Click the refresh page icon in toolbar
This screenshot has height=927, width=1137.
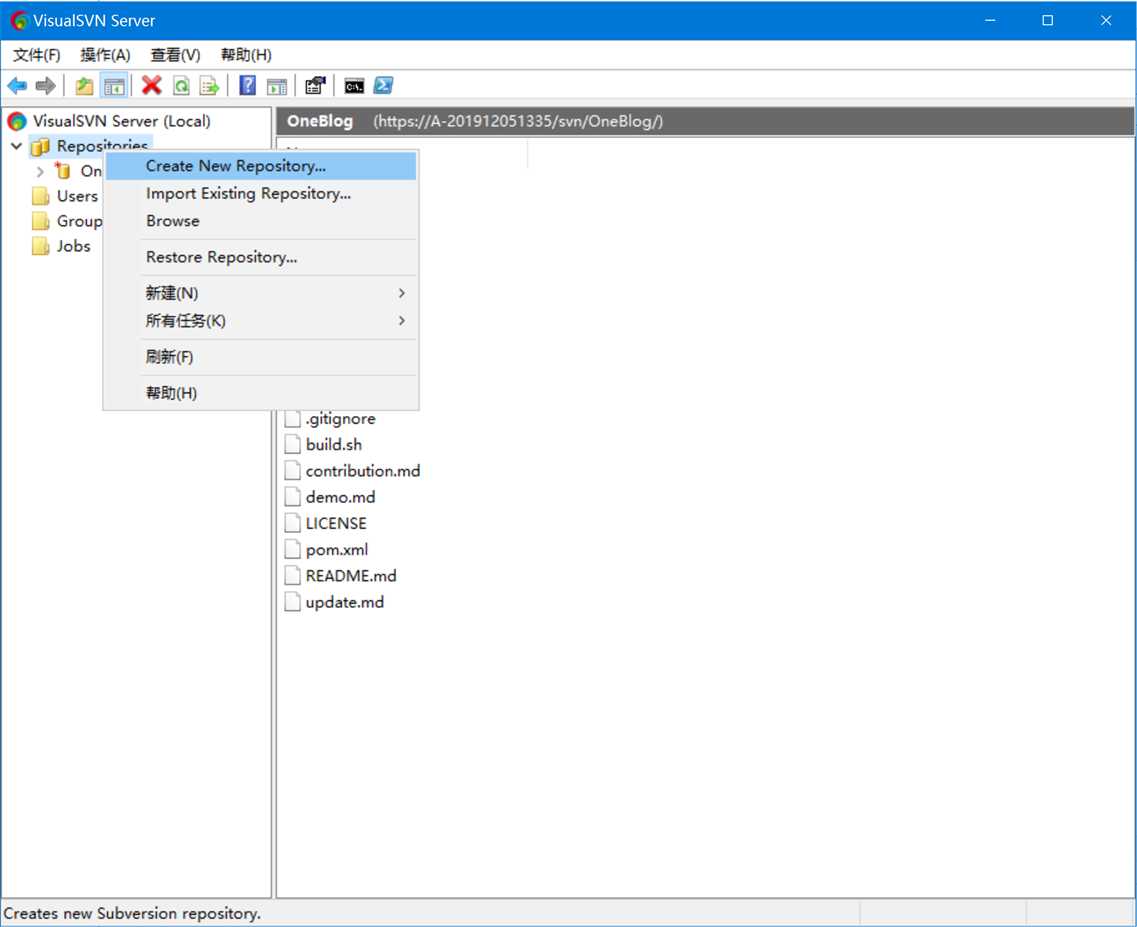click(x=181, y=86)
